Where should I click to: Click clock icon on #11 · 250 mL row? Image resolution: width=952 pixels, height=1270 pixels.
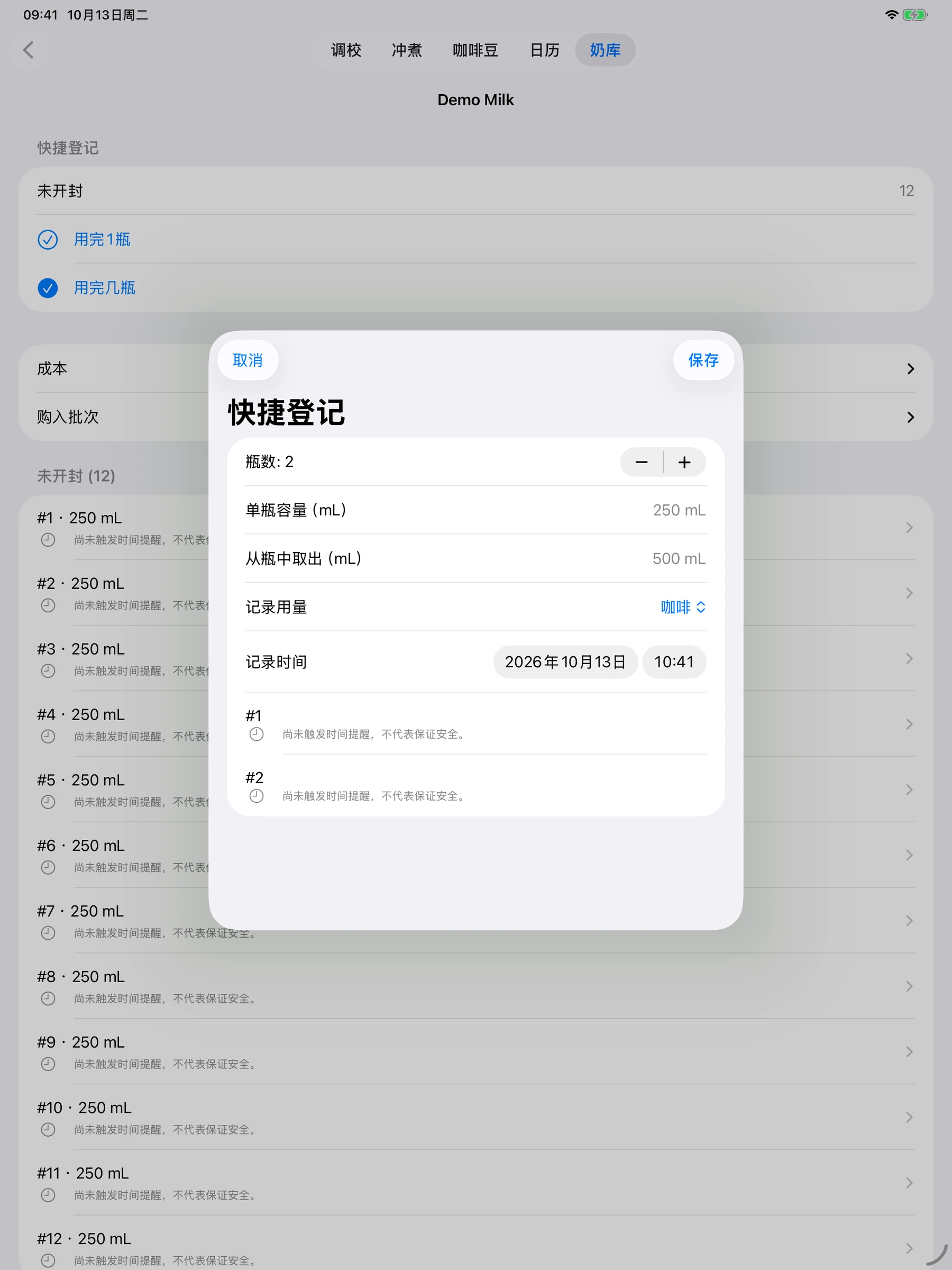coord(48,1195)
